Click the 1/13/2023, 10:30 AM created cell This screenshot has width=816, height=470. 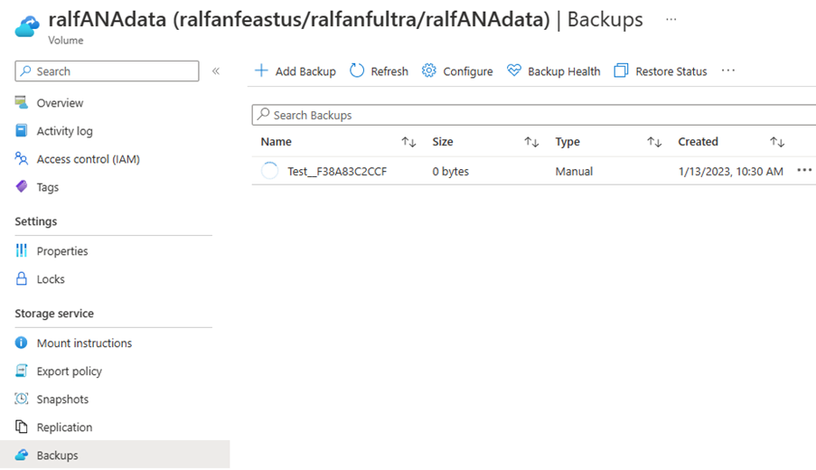coord(731,171)
